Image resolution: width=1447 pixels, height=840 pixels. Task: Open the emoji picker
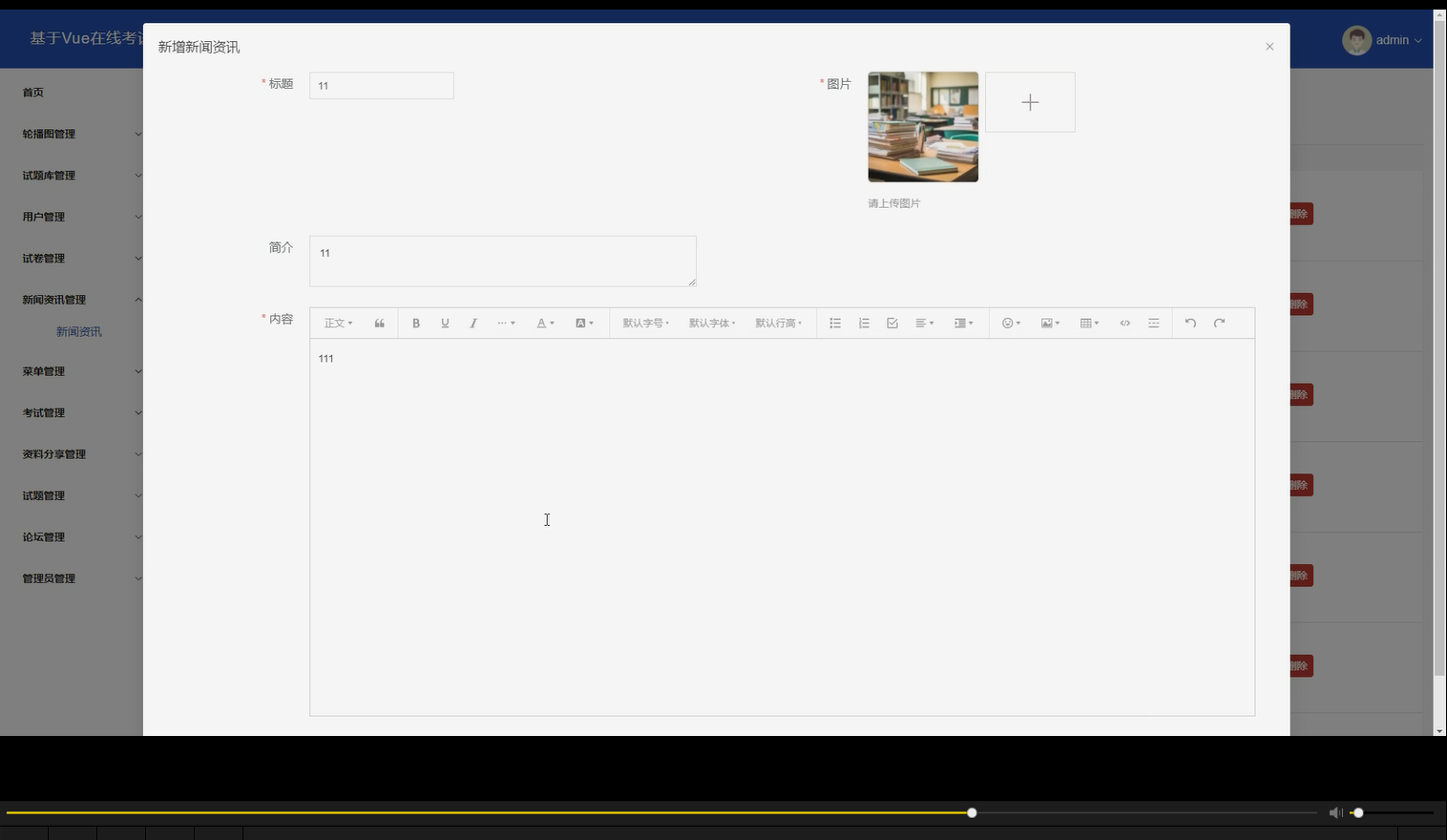1011,324
